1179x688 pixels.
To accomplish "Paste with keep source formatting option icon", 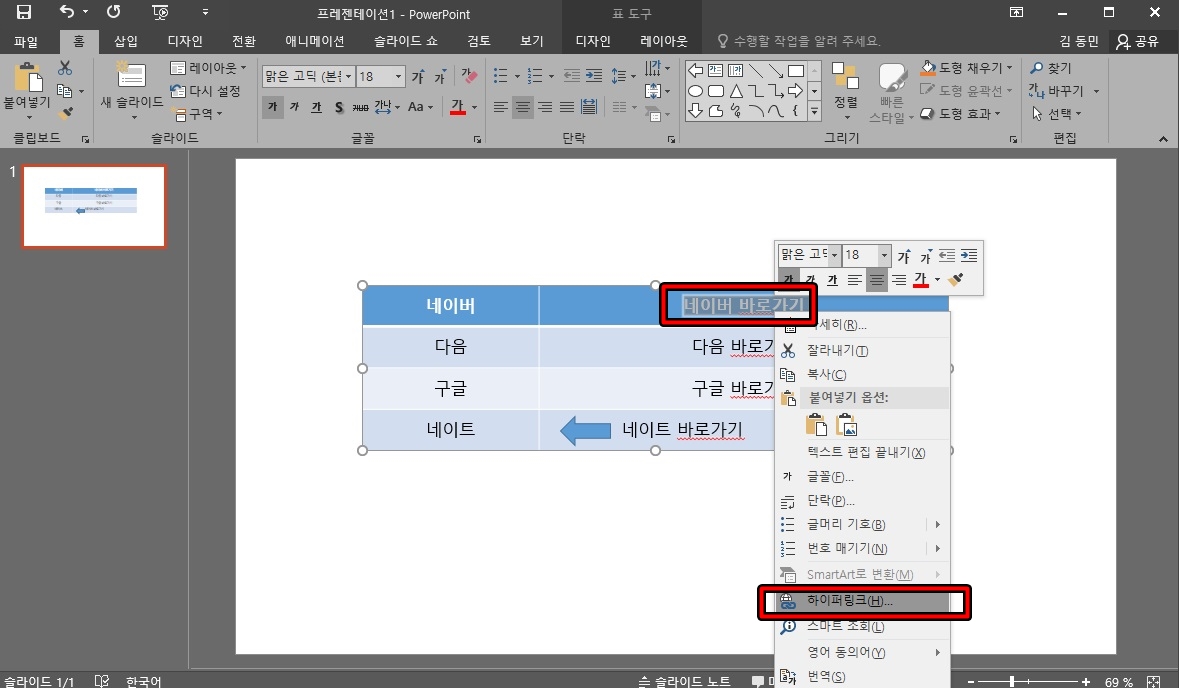I will pyautogui.click(x=816, y=425).
